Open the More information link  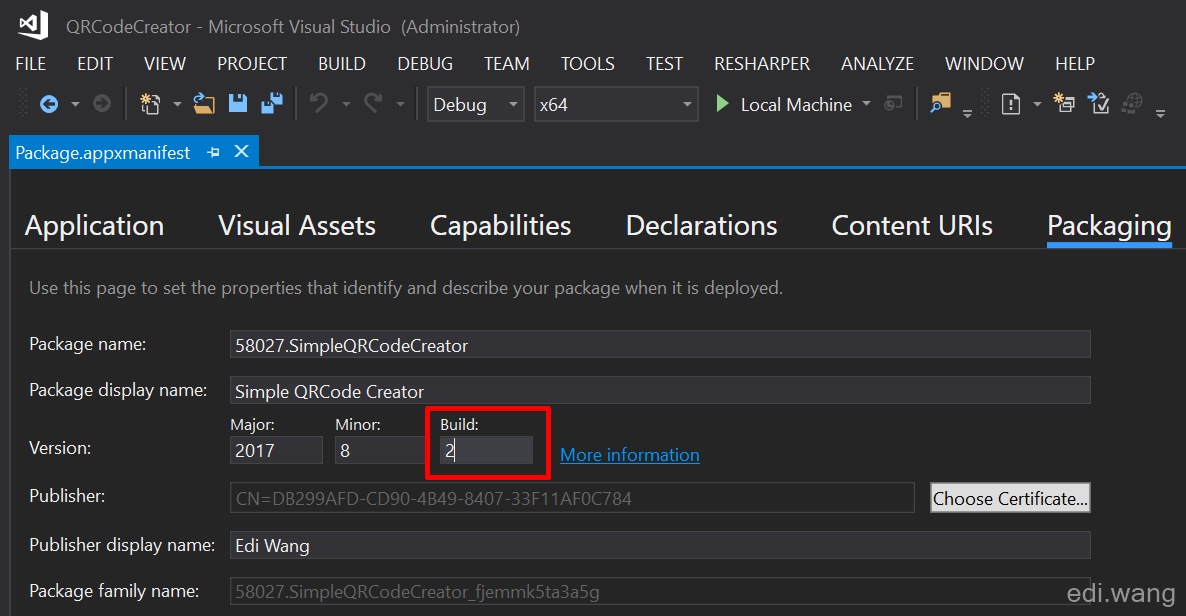pos(629,455)
